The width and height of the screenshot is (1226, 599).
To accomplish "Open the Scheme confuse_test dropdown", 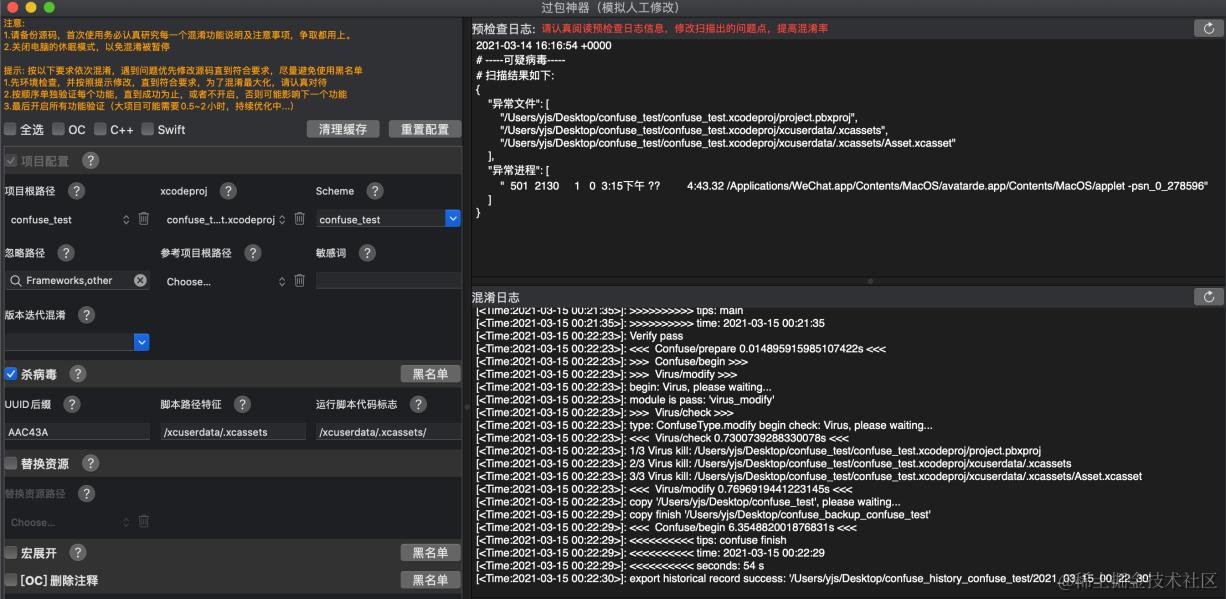I will point(388,218).
